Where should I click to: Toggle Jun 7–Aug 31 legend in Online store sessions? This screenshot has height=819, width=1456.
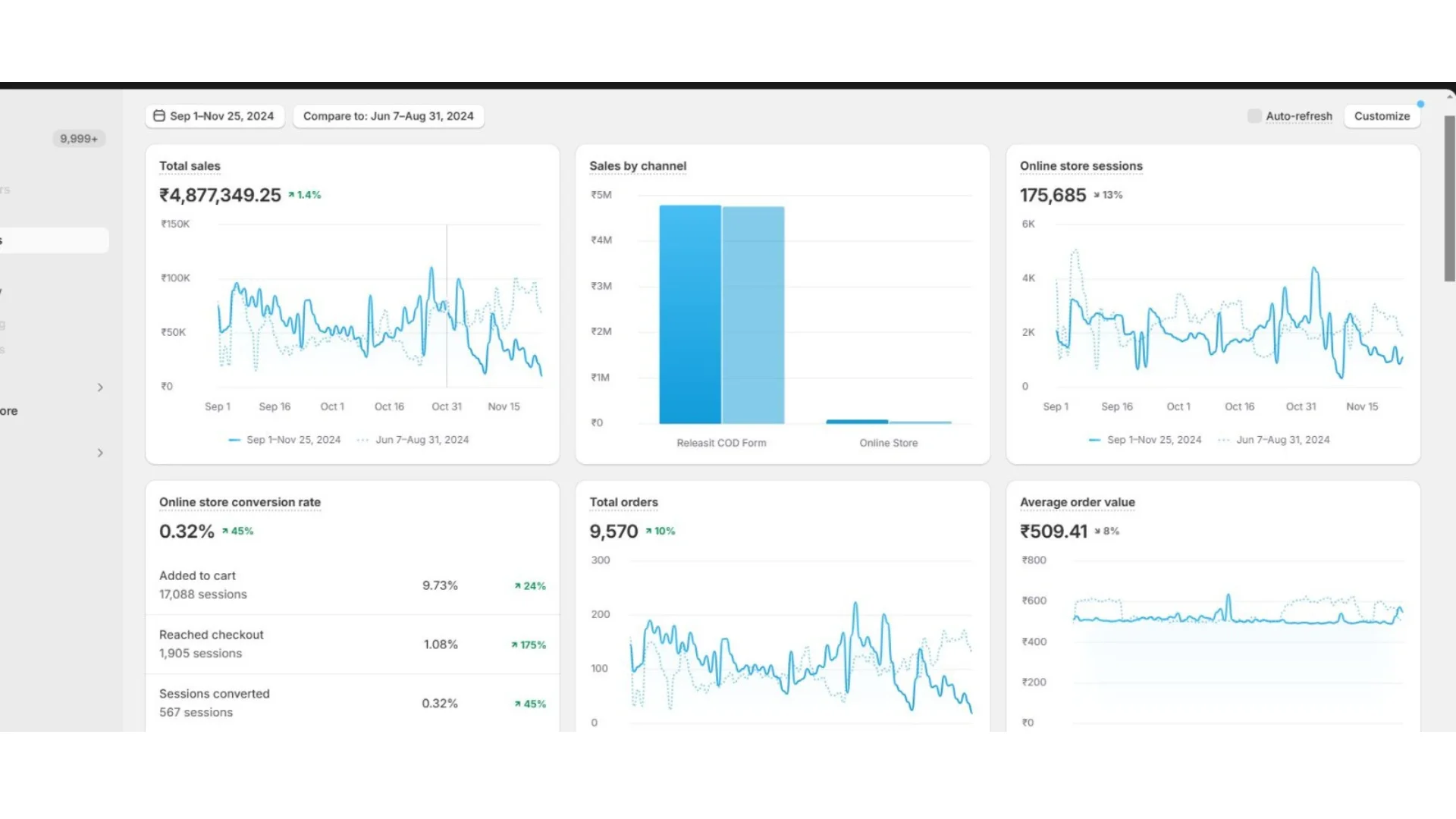(x=1274, y=440)
